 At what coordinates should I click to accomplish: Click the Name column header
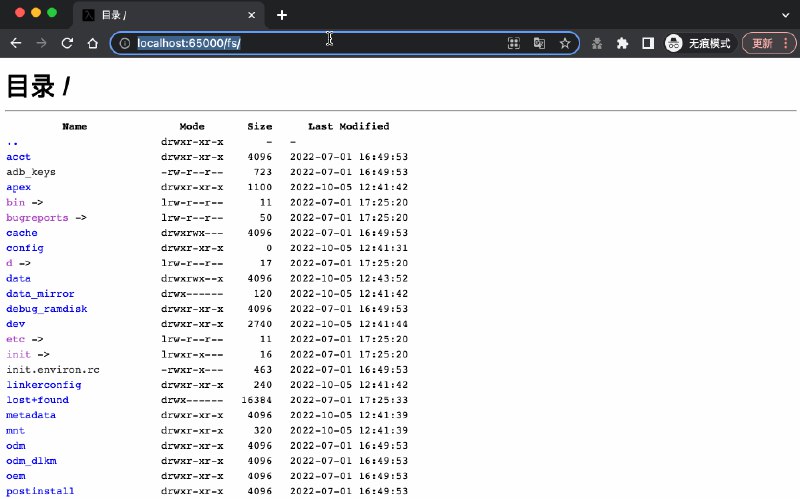pyautogui.click(x=74, y=127)
